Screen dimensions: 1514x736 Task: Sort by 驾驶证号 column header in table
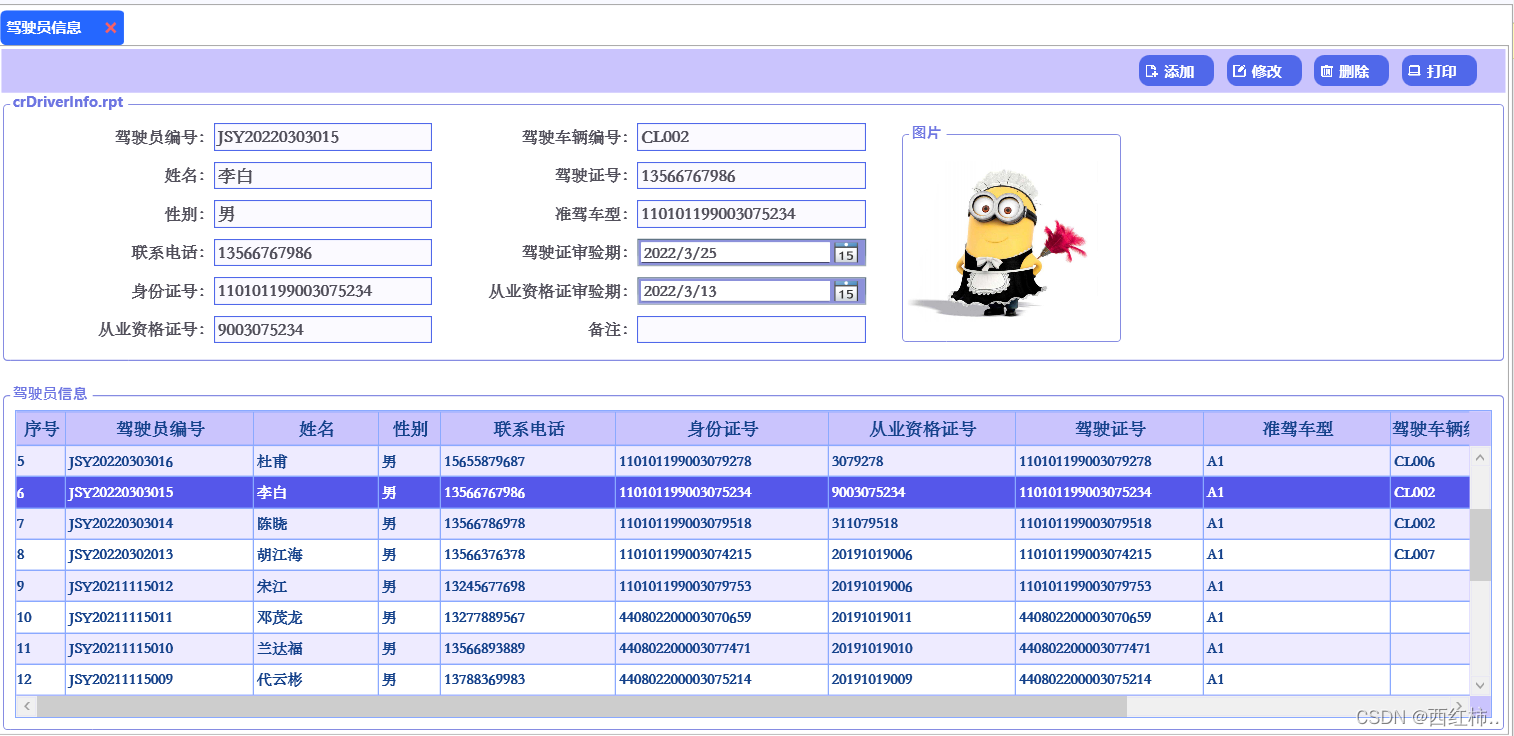click(1109, 429)
